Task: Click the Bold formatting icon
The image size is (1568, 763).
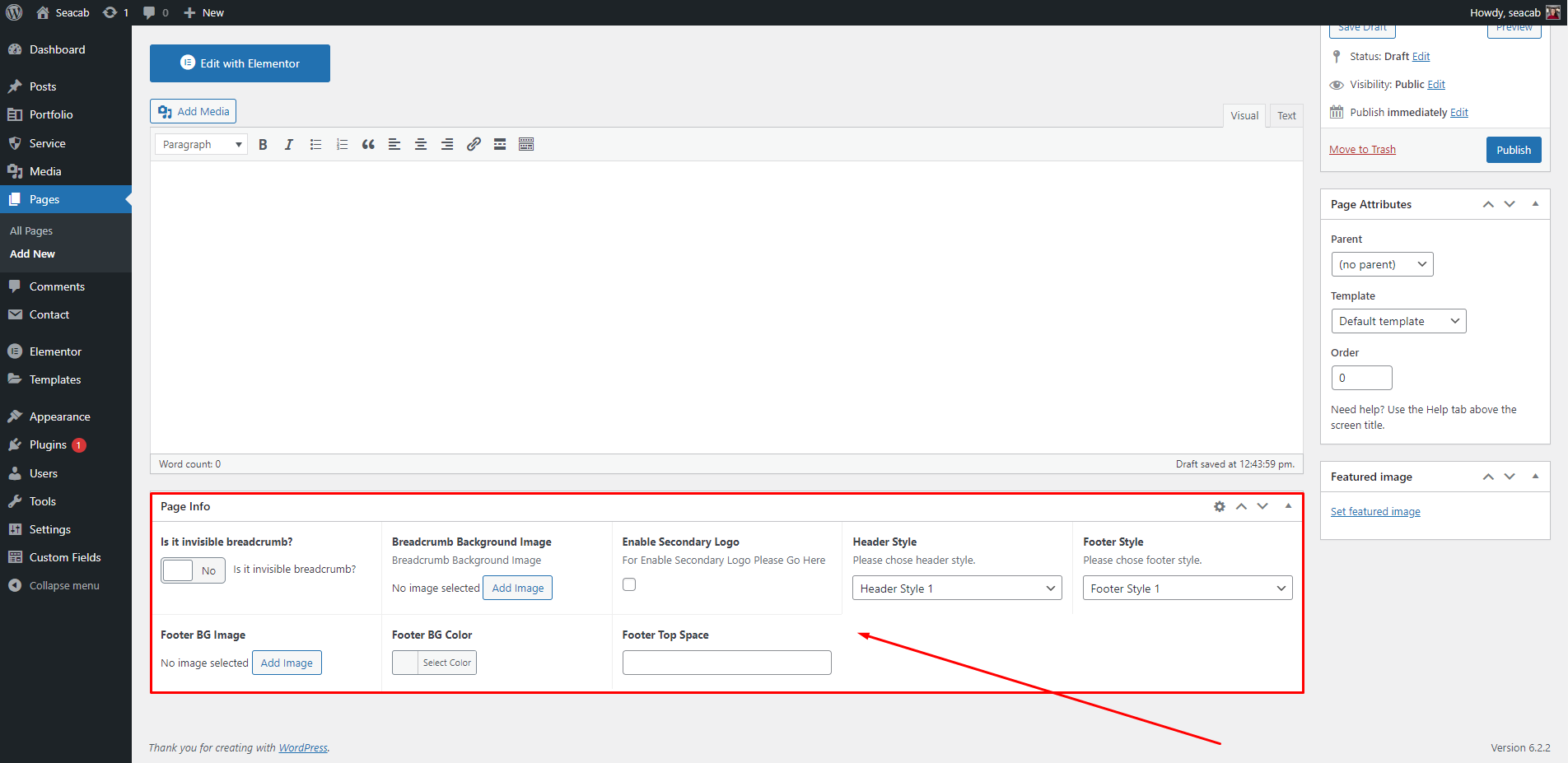Action: click(263, 145)
